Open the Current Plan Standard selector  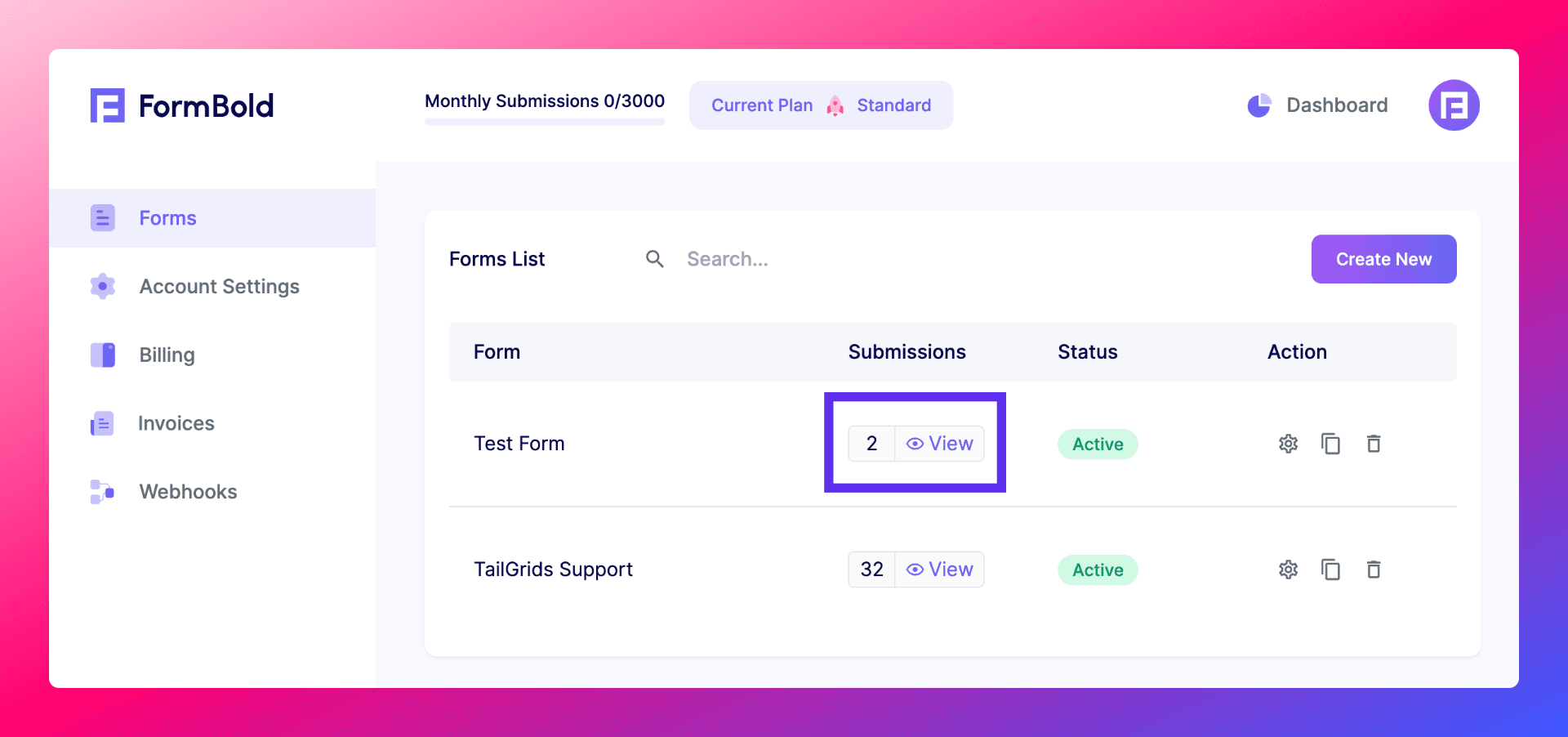coord(821,105)
